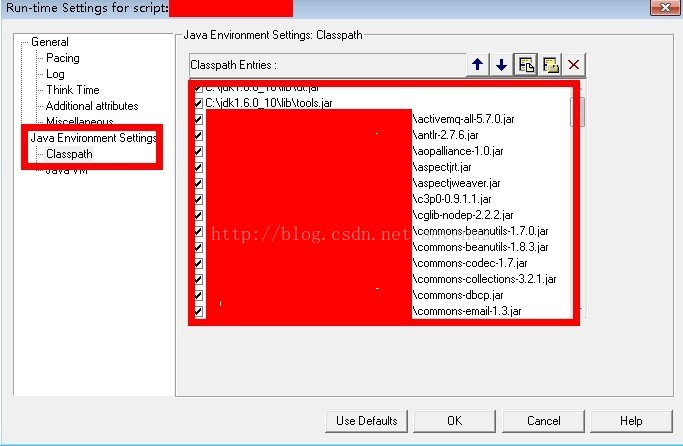
Task: Select the tools.jar entry text
Action: (269, 103)
